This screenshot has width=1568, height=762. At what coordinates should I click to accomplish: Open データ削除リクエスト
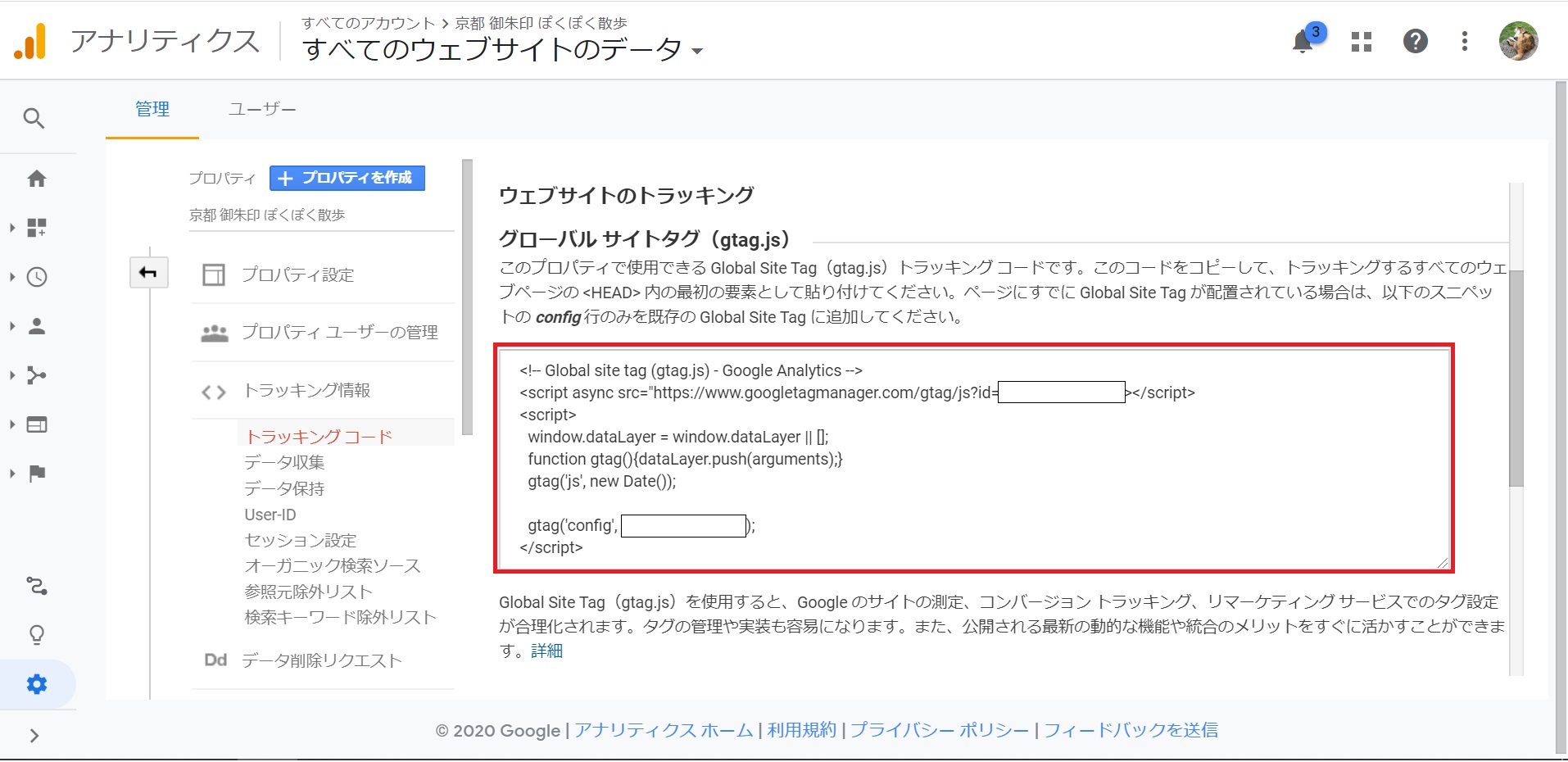(x=322, y=660)
